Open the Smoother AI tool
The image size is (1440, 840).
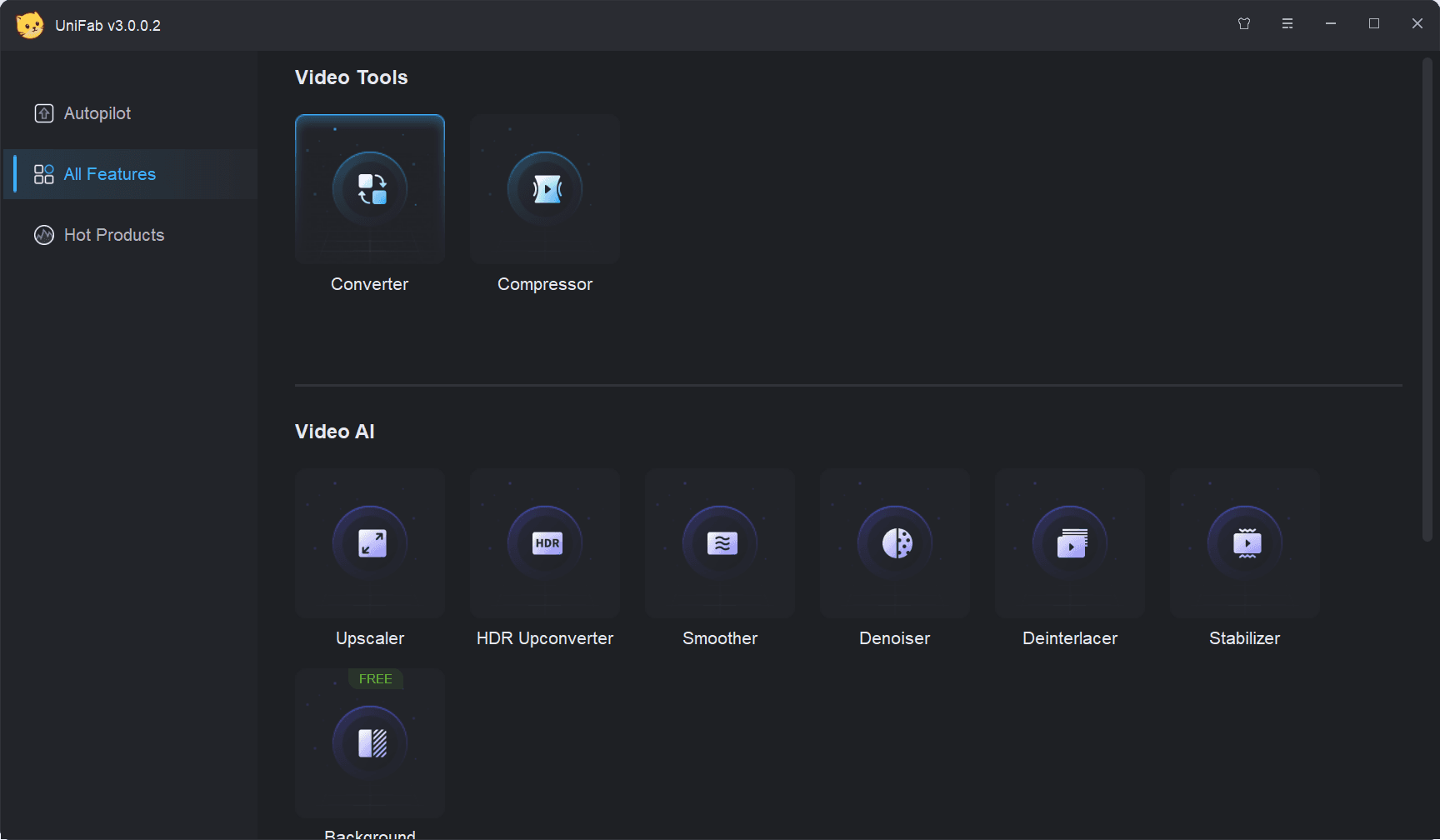720,543
